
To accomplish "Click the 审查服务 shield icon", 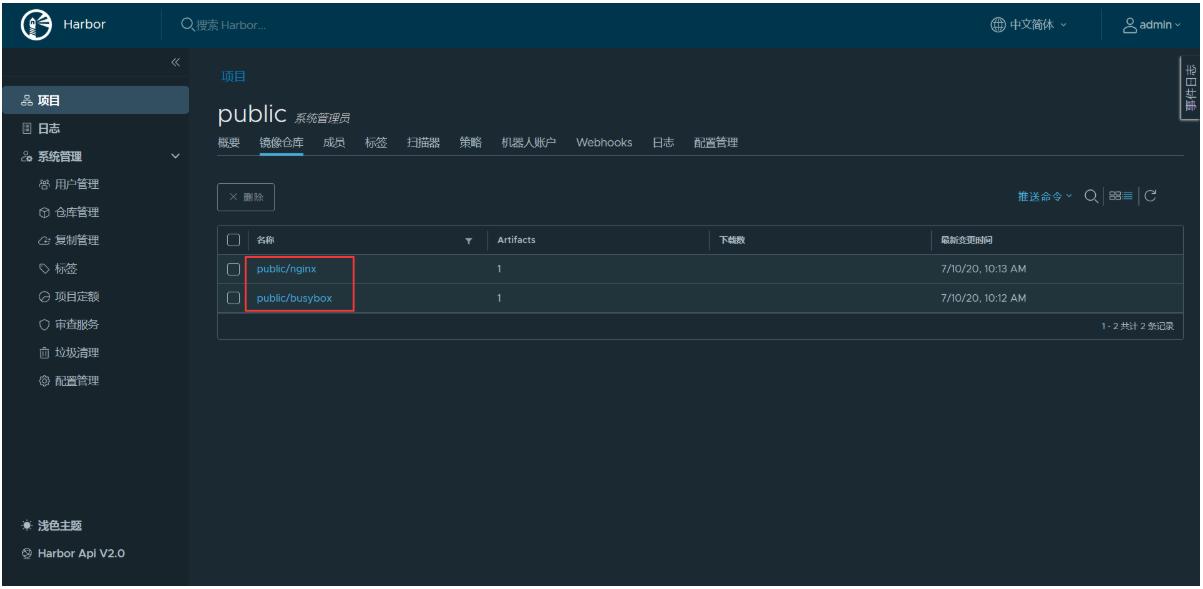I will 44,325.
